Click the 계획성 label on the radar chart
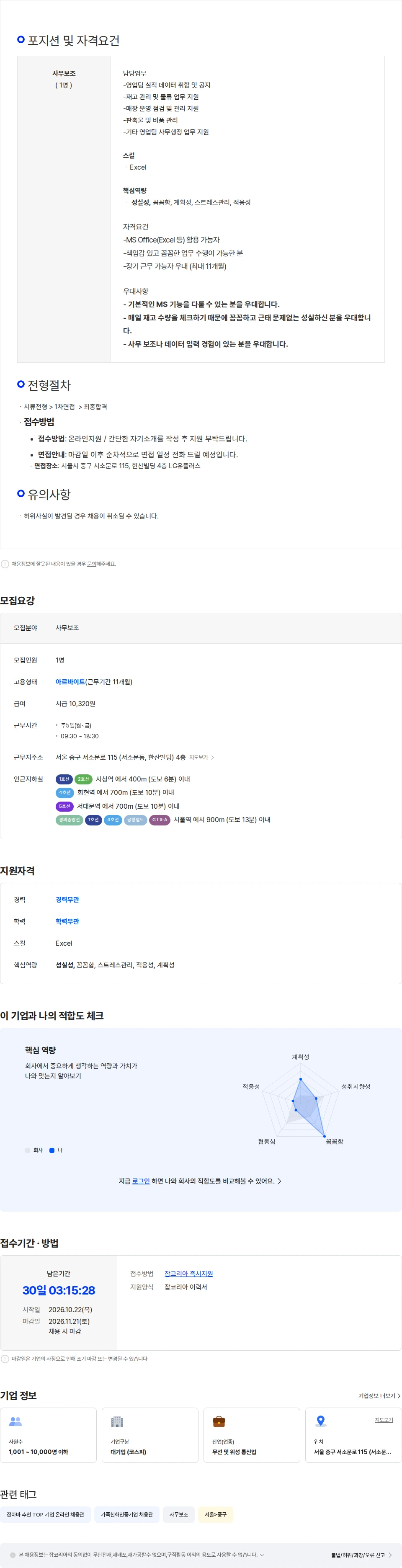The image size is (402, 1568). tap(300, 1057)
